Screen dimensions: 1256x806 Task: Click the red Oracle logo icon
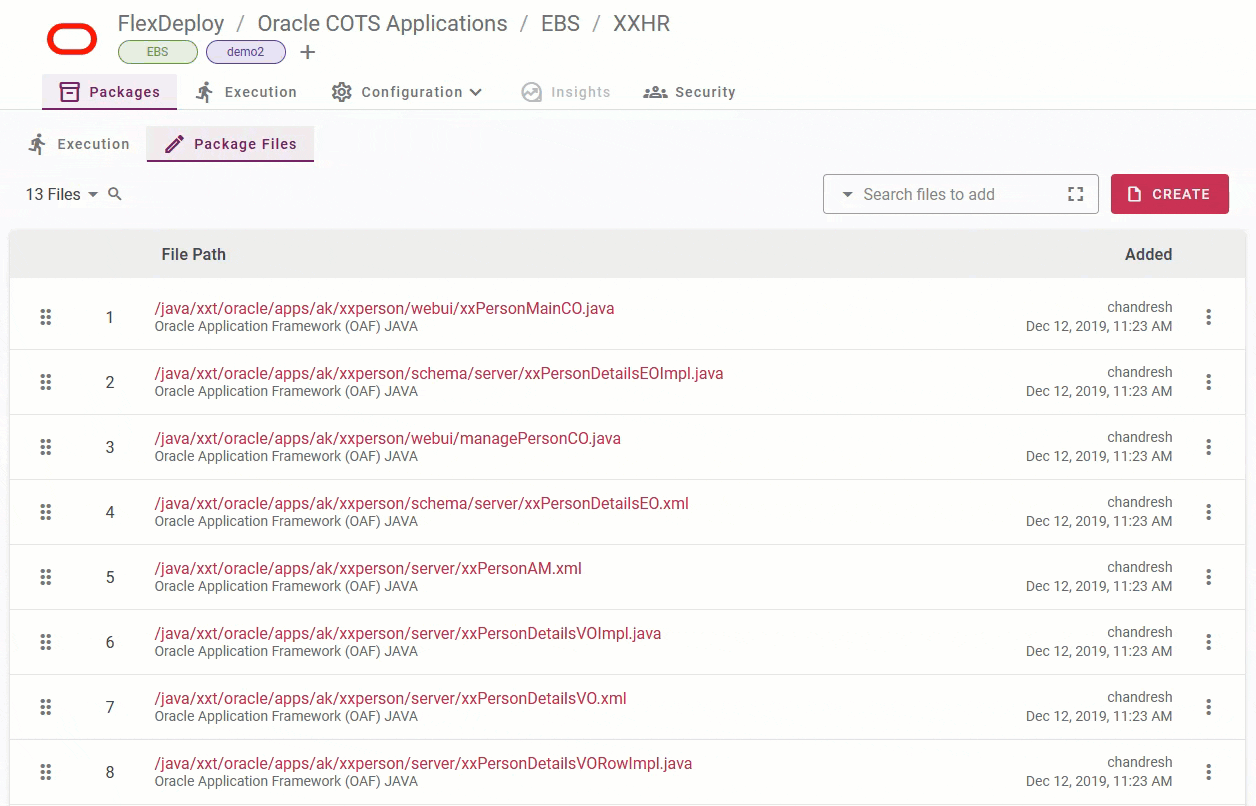click(x=72, y=40)
